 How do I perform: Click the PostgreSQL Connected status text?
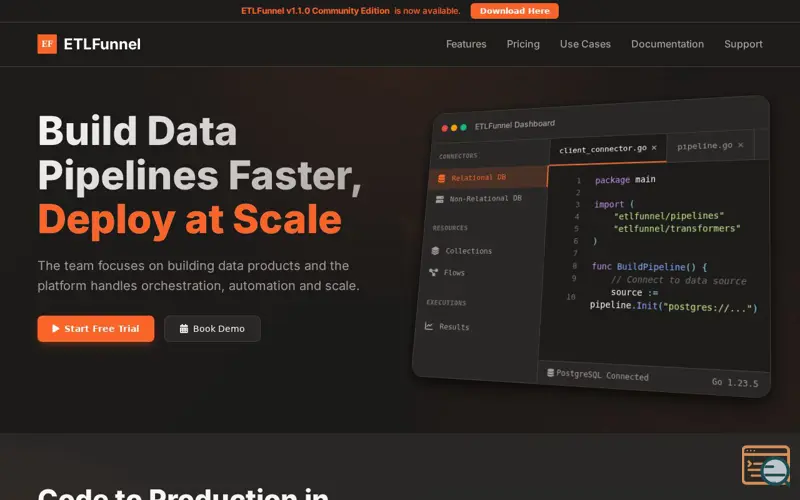[602, 376]
